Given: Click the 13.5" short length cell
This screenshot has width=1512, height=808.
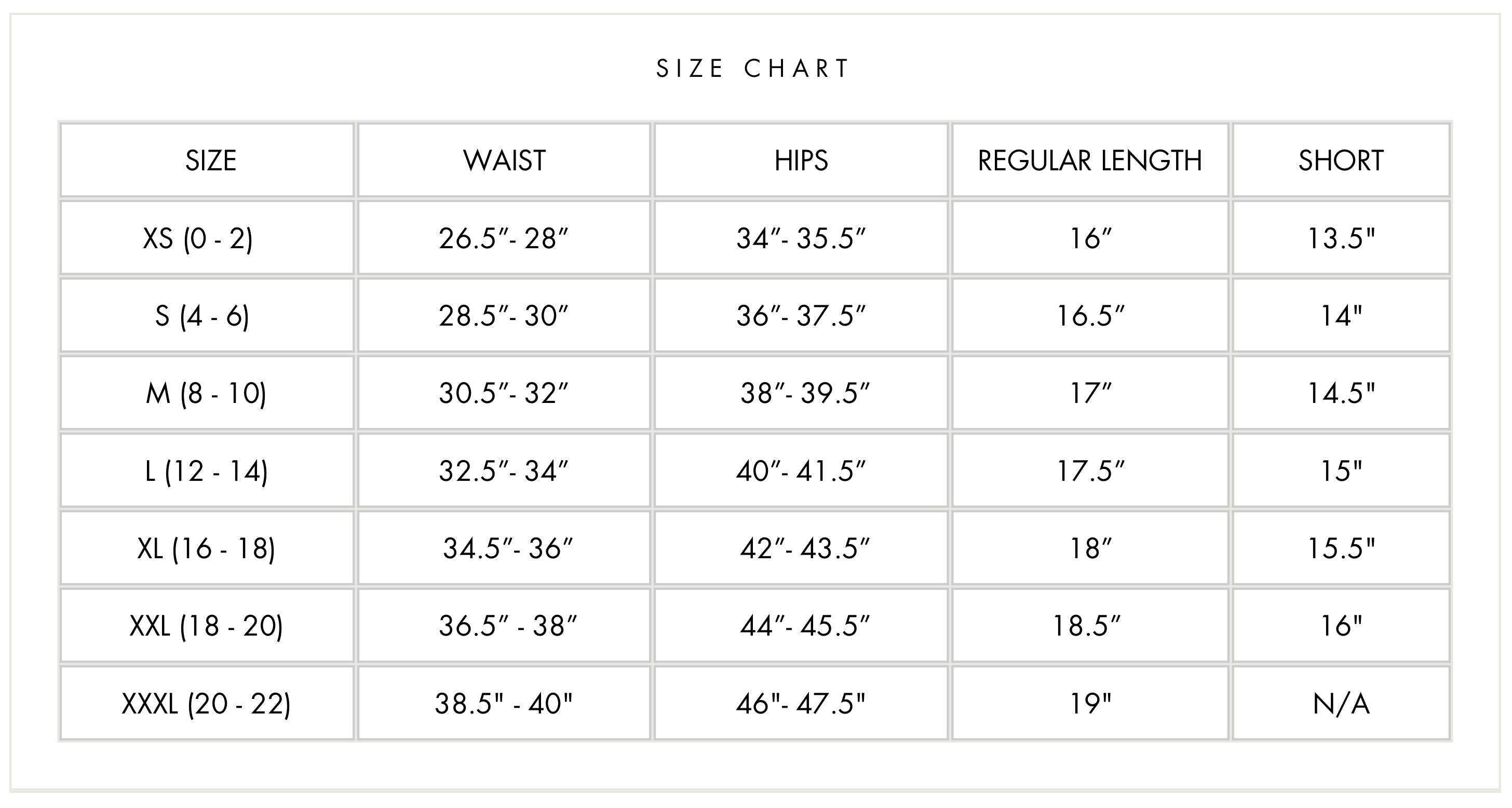Looking at the screenshot, I should (x=1341, y=238).
